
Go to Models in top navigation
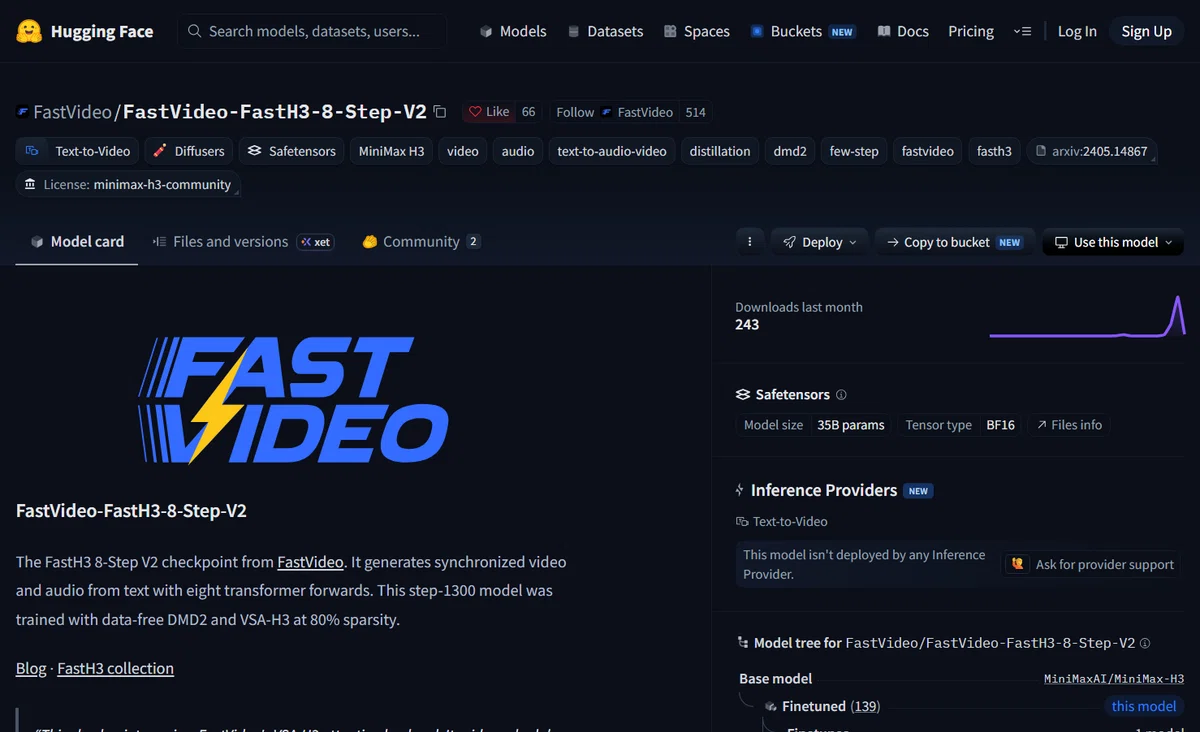pyautogui.click(x=513, y=31)
